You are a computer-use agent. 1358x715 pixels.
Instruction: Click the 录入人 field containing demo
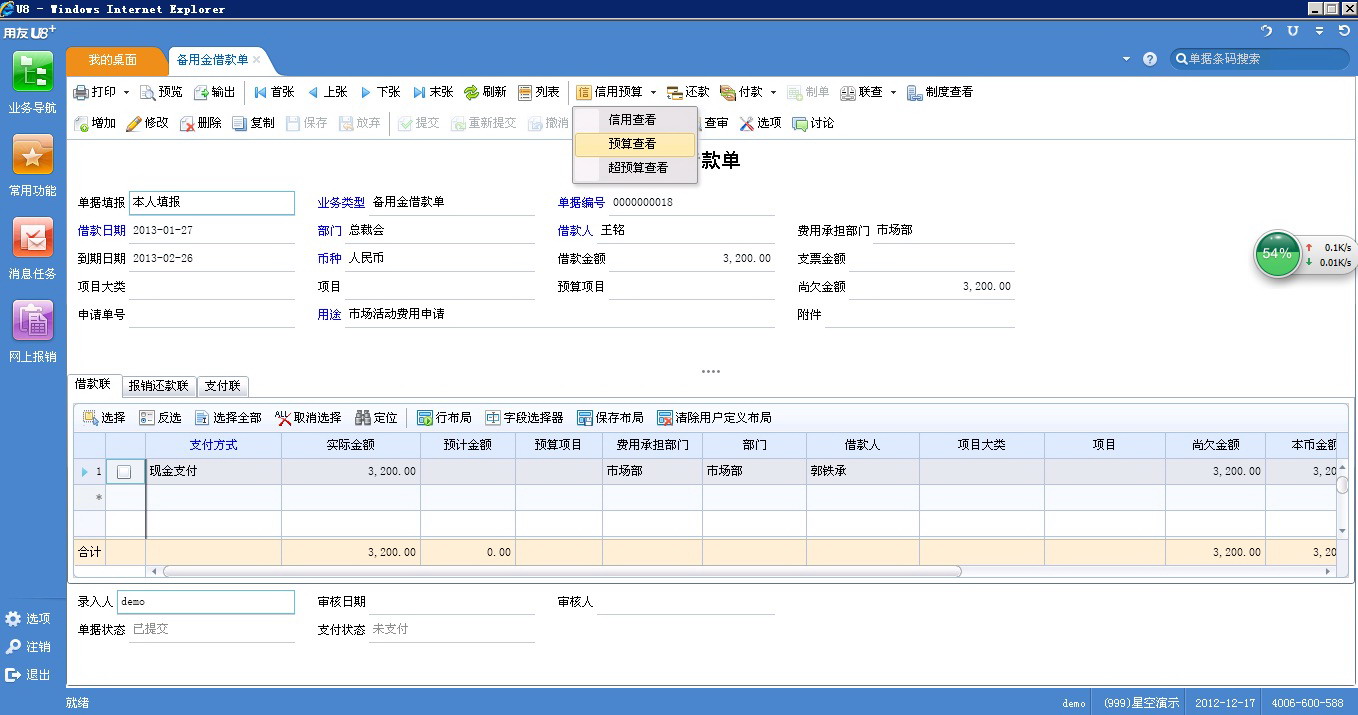tap(206, 602)
